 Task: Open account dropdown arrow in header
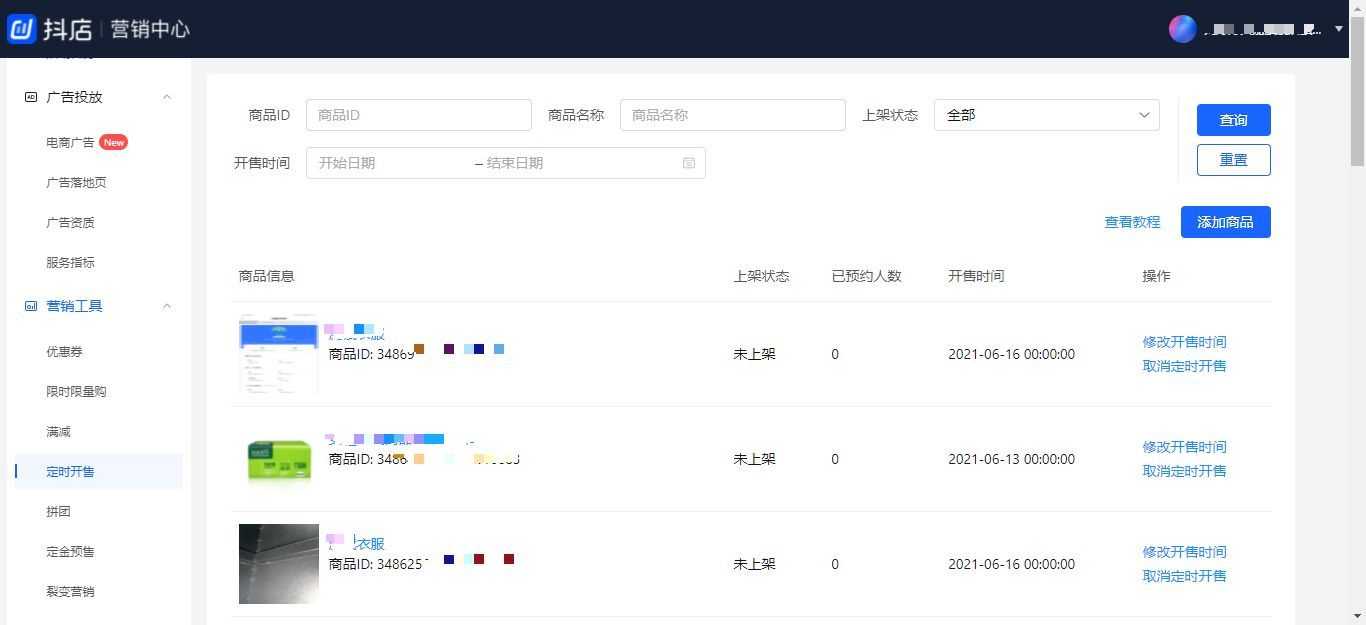click(1339, 29)
